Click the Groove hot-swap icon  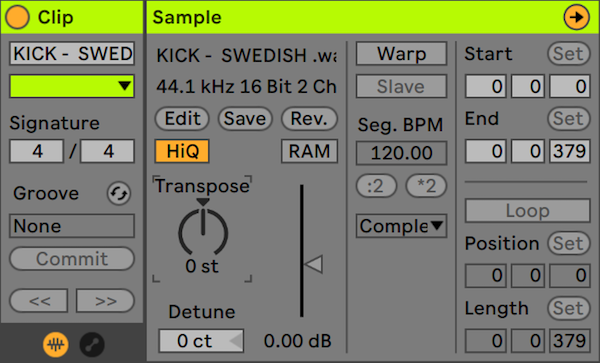click(119, 194)
